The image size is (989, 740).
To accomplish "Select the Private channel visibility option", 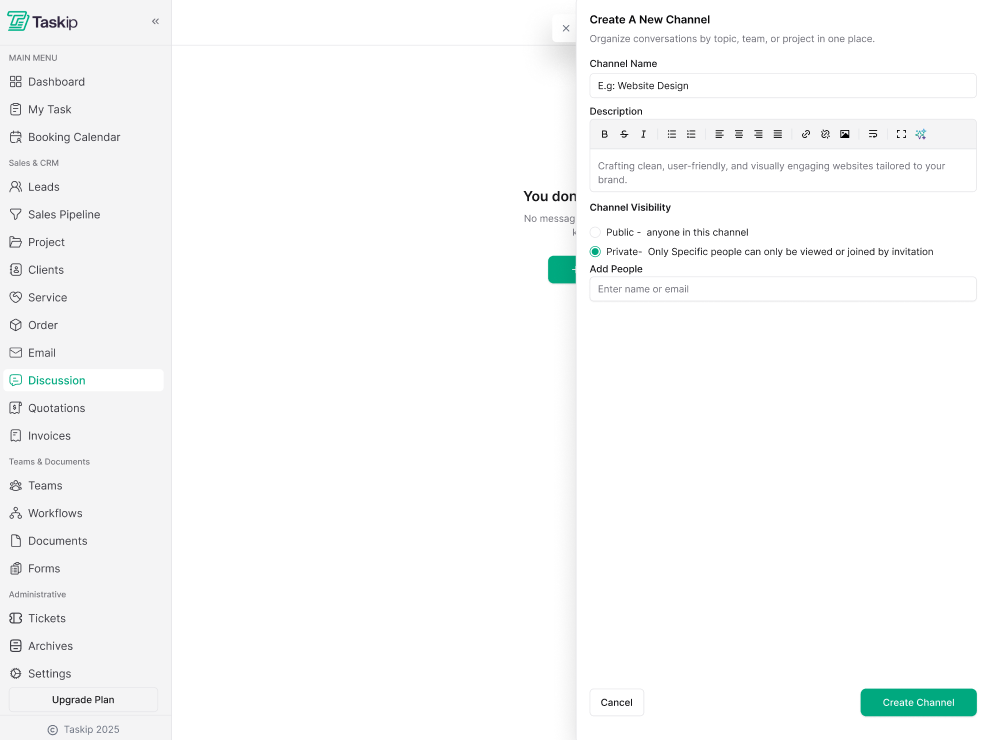I will (x=596, y=252).
